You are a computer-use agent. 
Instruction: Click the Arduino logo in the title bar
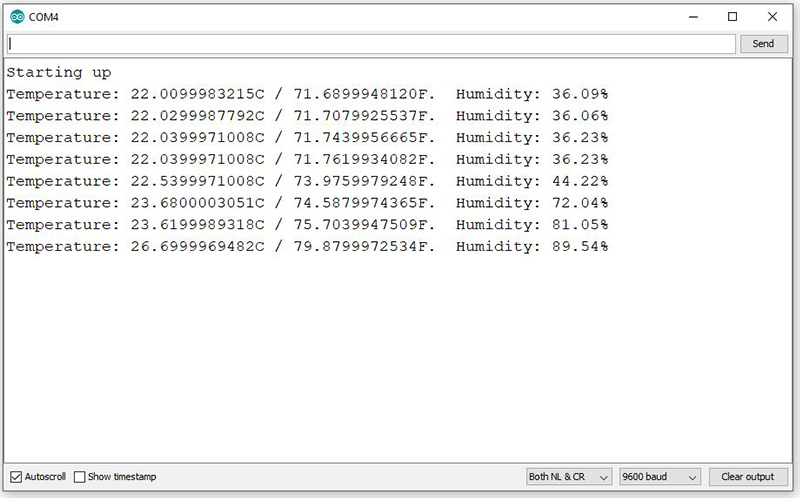[x=17, y=17]
